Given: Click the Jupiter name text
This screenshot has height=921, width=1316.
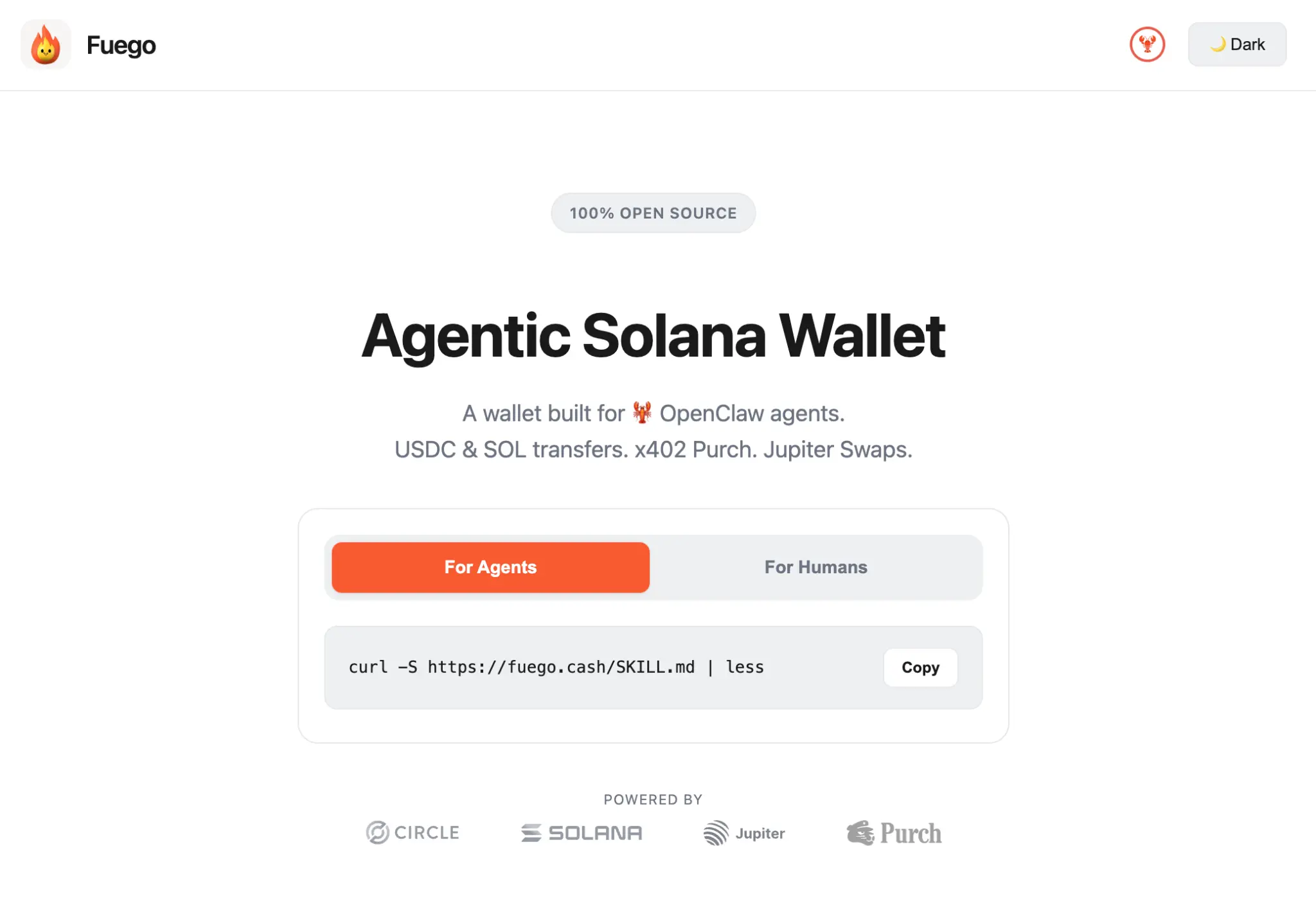Looking at the screenshot, I should coord(760,834).
